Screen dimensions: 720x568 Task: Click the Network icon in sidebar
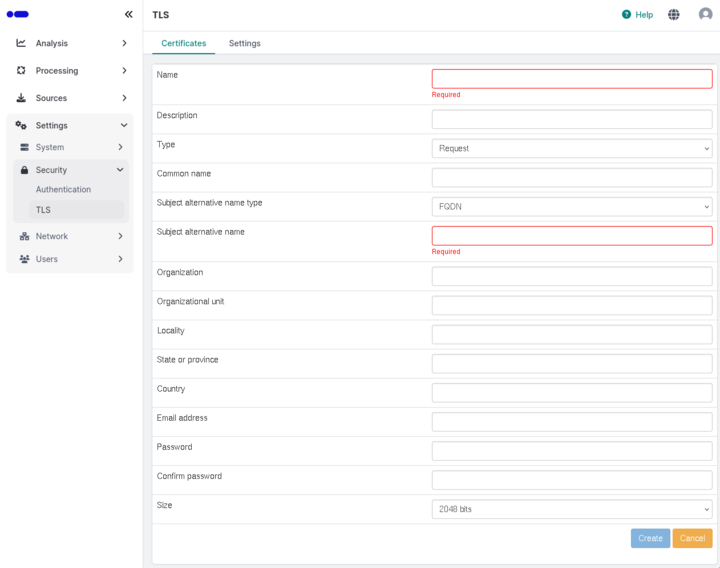coord(24,236)
